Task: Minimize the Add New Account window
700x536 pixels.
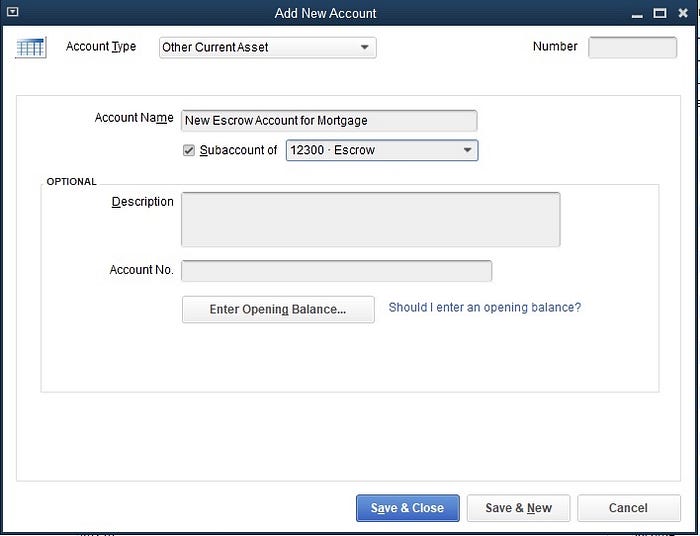Action: coord(637,14)
